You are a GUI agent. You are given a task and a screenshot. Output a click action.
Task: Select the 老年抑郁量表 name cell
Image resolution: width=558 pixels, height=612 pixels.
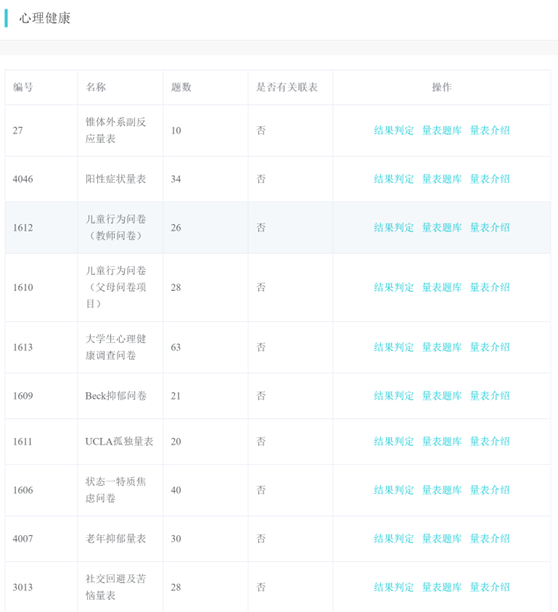click(116, 539)
